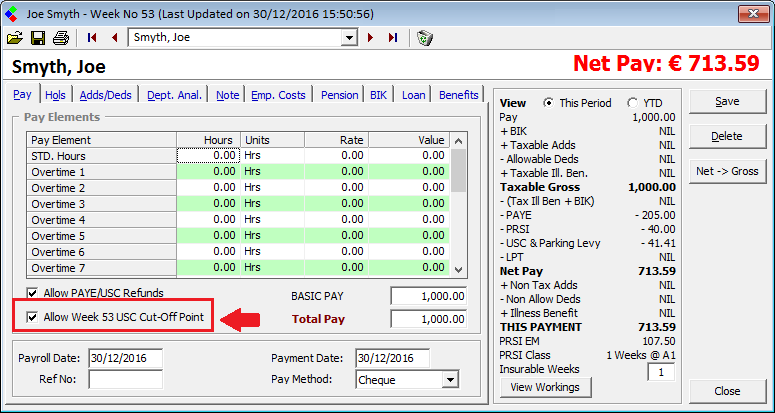This screenshot has width=775, height=413.
Task: Click the View Workings button
Action: point(544,387)
